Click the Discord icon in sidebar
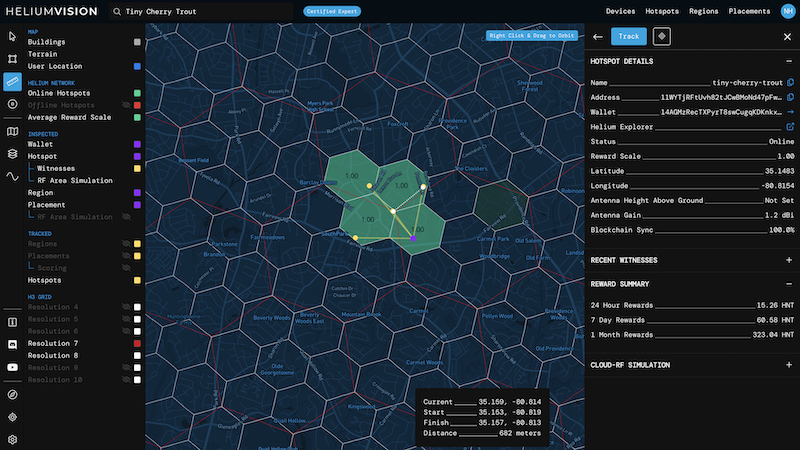800x450 pixels. pyautogui.click(x=12, y=344)
